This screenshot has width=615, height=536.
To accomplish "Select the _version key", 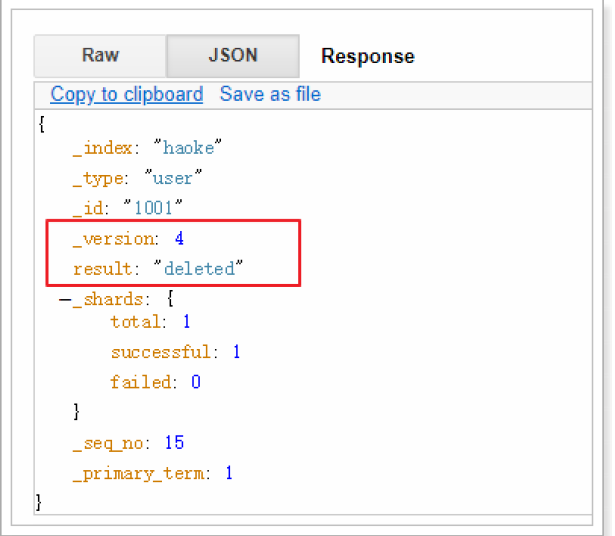I will (x=114, y=239).
